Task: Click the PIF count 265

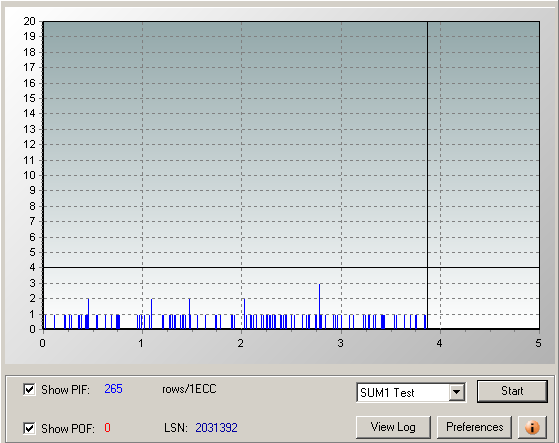Action: pos(113,389)
